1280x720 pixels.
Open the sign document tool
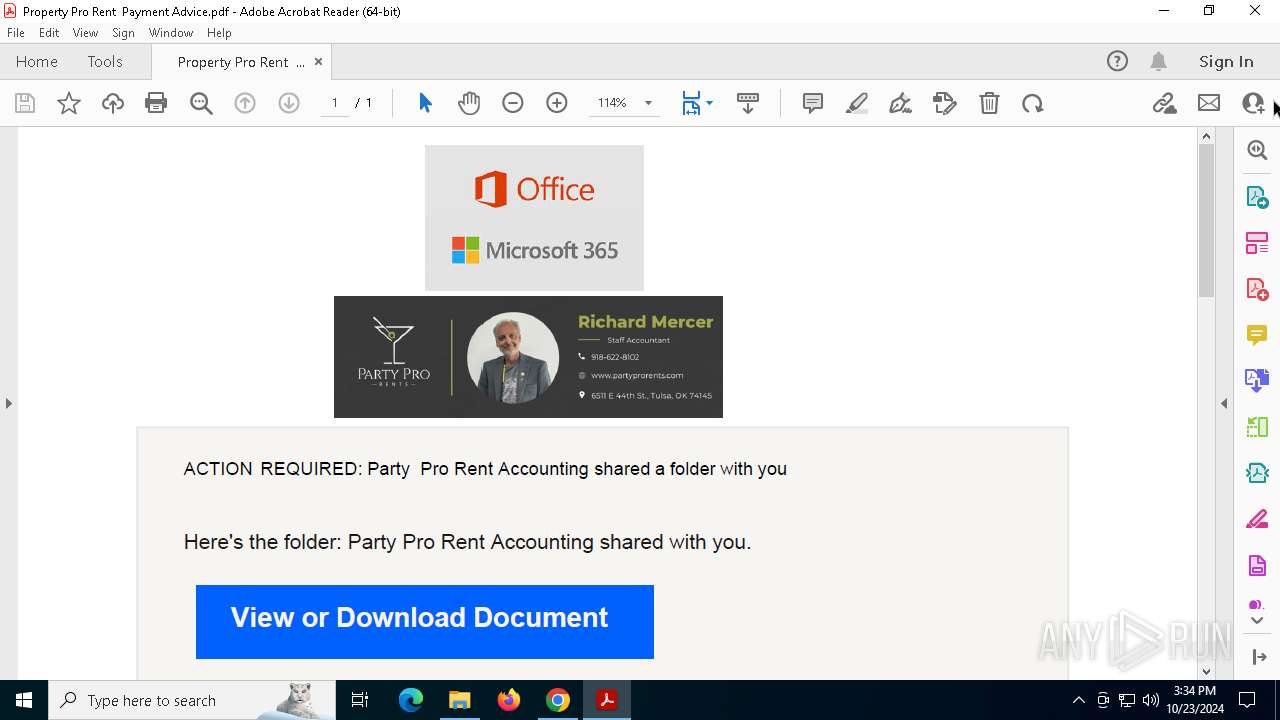tap(901, 103)
